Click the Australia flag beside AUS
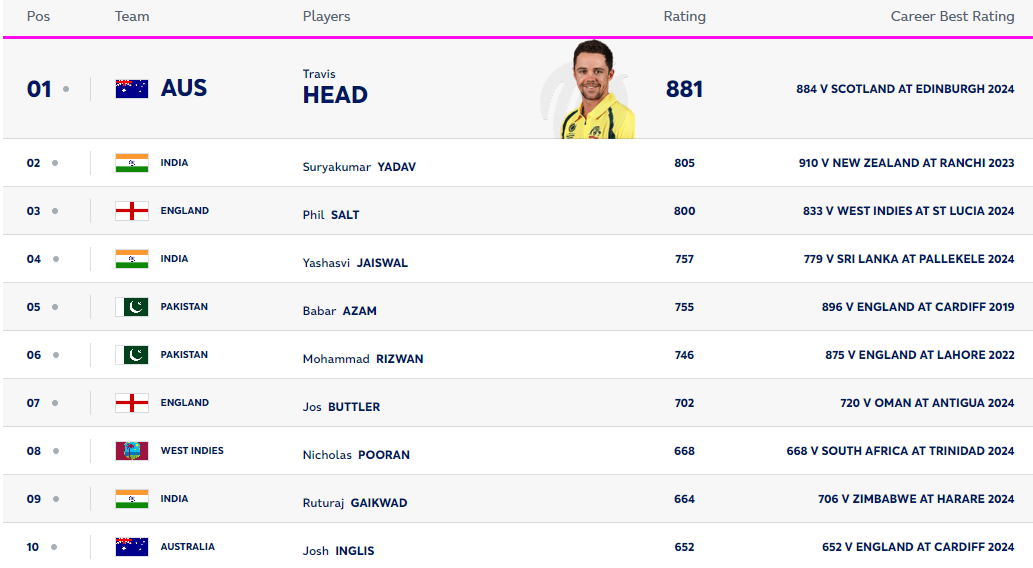 (132, 88)
